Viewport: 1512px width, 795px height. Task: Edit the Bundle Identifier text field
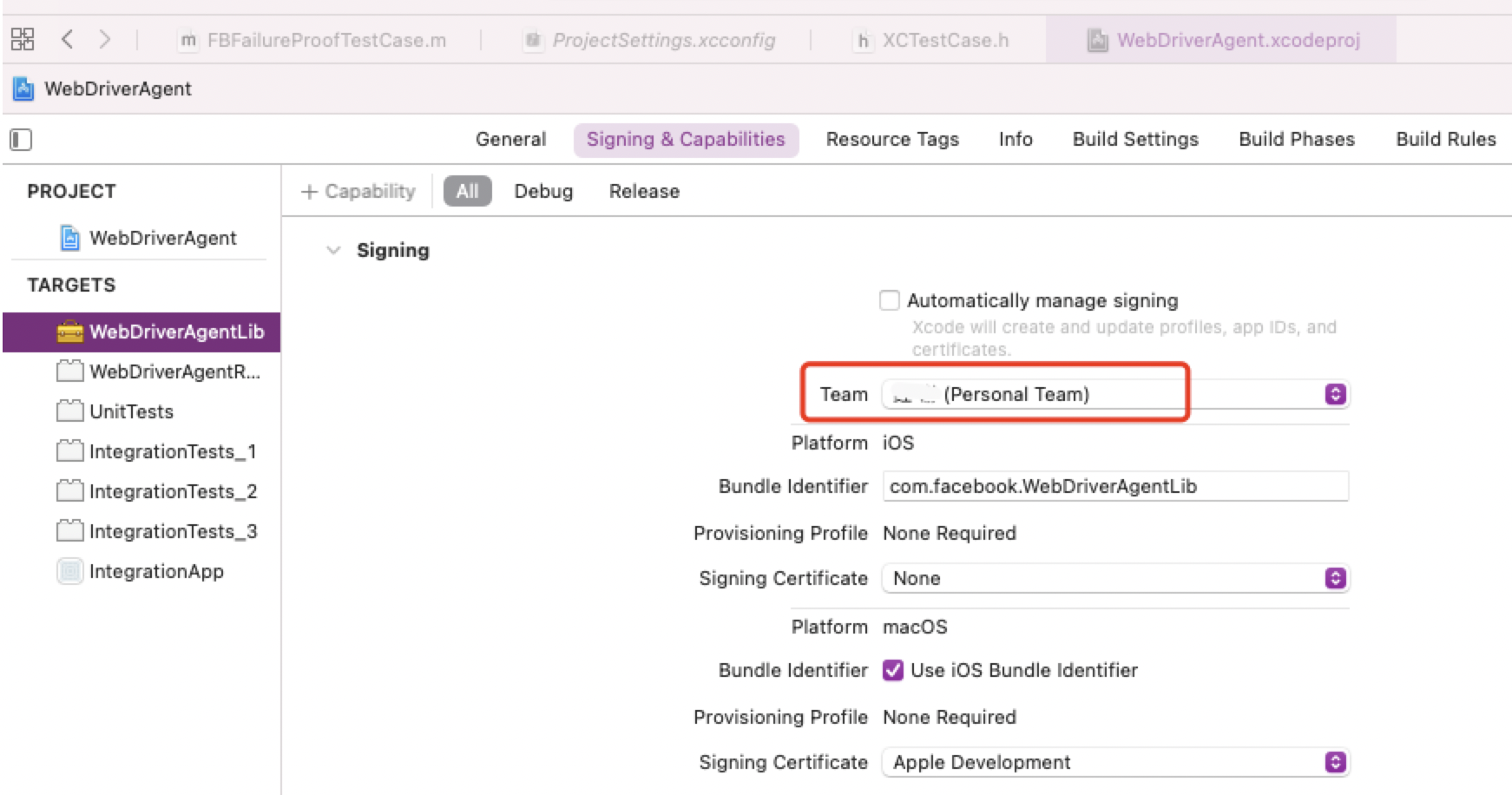[x=1115, y=486]
